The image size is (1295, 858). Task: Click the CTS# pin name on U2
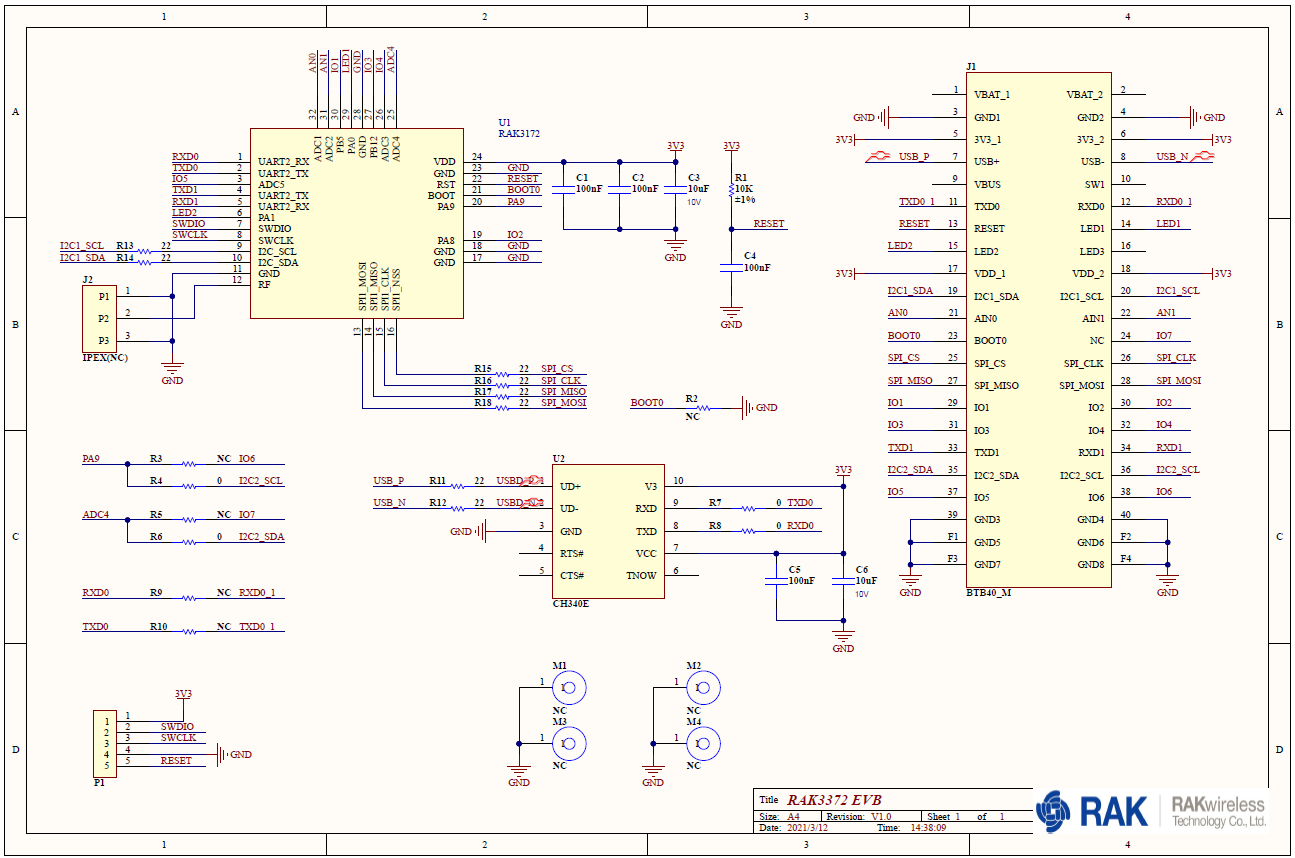572,576
